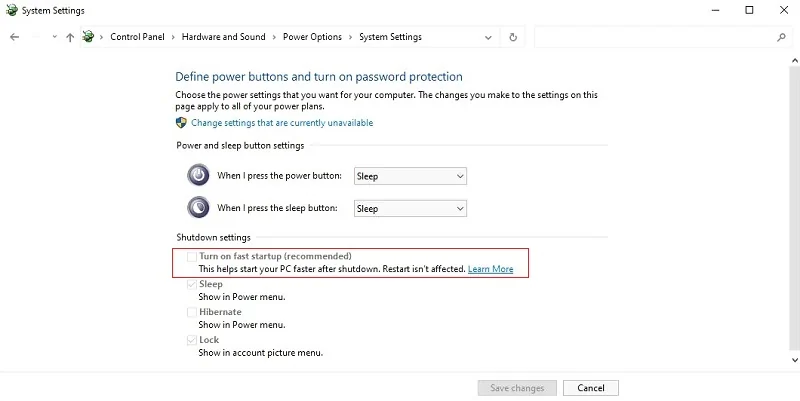Click the Refresh address bar icon
The height and width of the screenshot is (401, 800).
coord(513,37)
